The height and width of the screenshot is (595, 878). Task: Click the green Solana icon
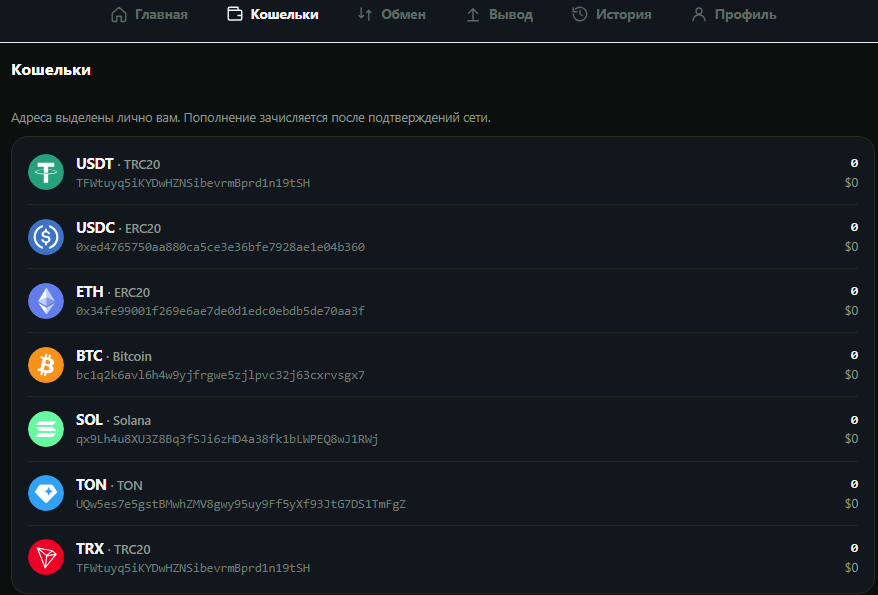pos(46,429)
